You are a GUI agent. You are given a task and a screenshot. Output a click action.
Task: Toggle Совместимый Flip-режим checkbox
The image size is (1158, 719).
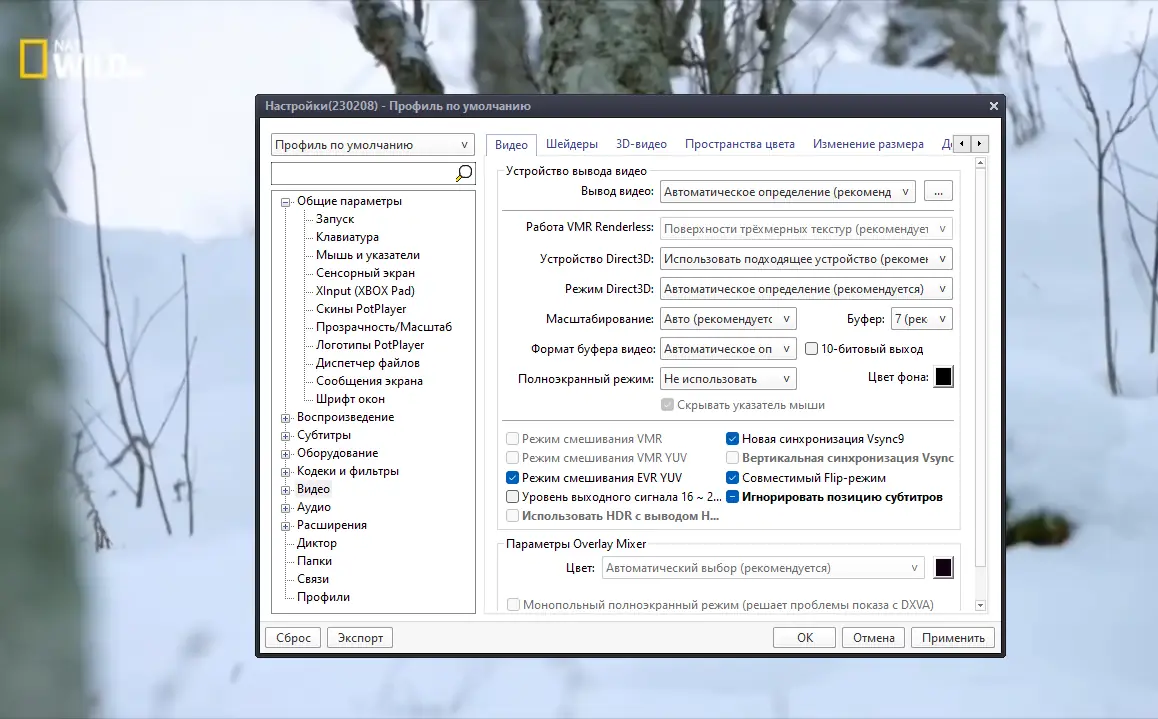[732, 478]
